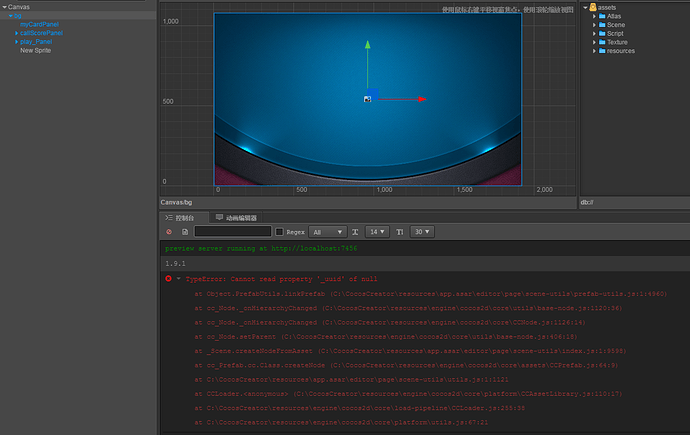Expand the callScorePanel node
The height and width of the screenshot is (435, 690).
(17, 33)
